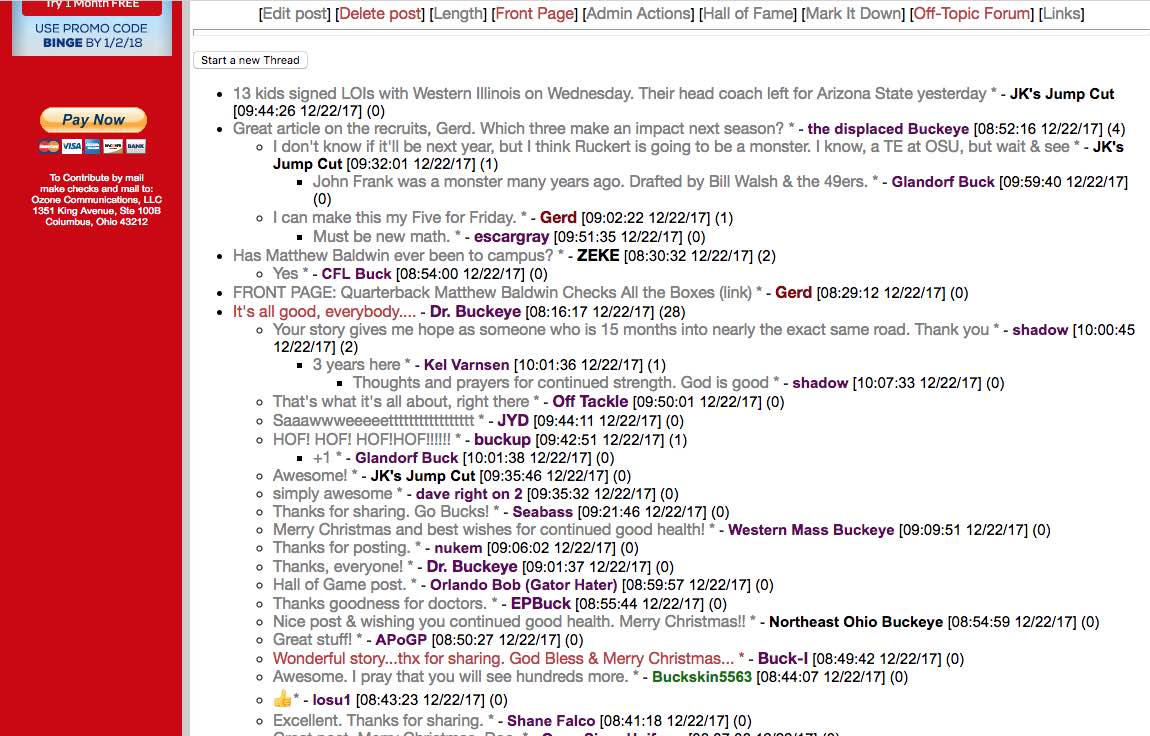Open Admin Actions
Image resolution: width=1150 pixels, height=736 pixels.
638,13
